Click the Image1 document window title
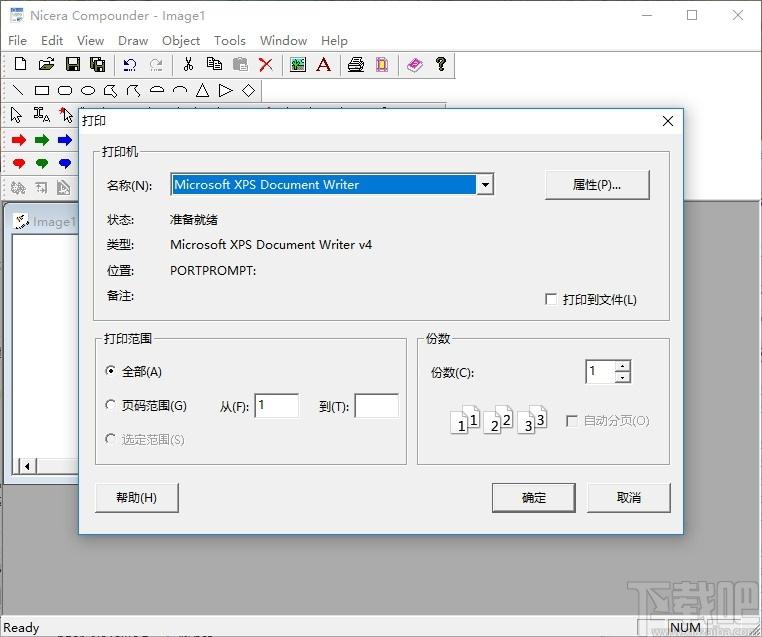 tap(54, 222)
